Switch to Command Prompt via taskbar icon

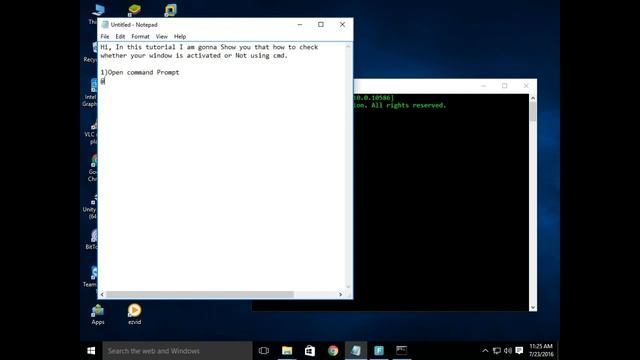point(402,351)
